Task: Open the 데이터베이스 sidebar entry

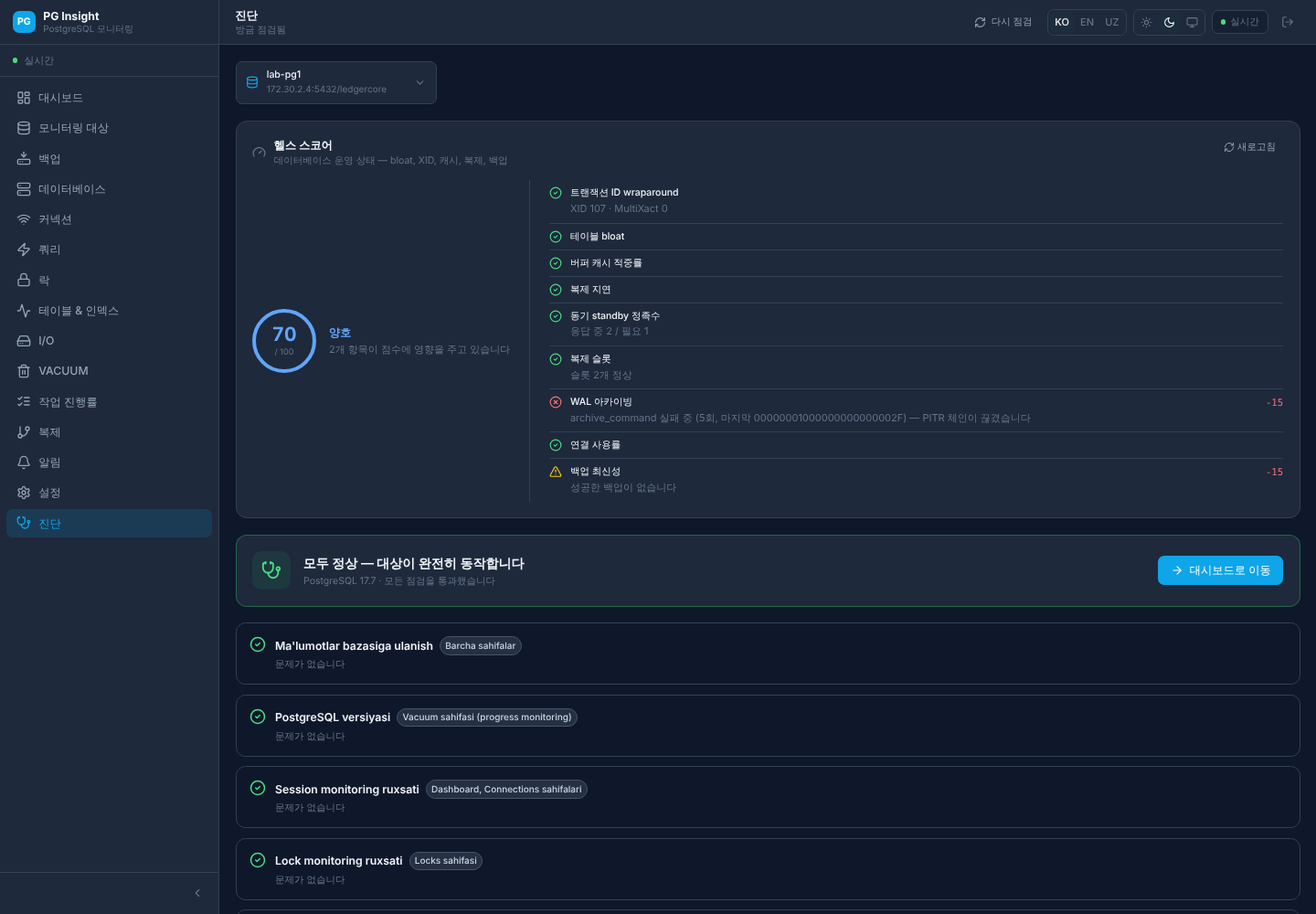Action: coord(109,189)
